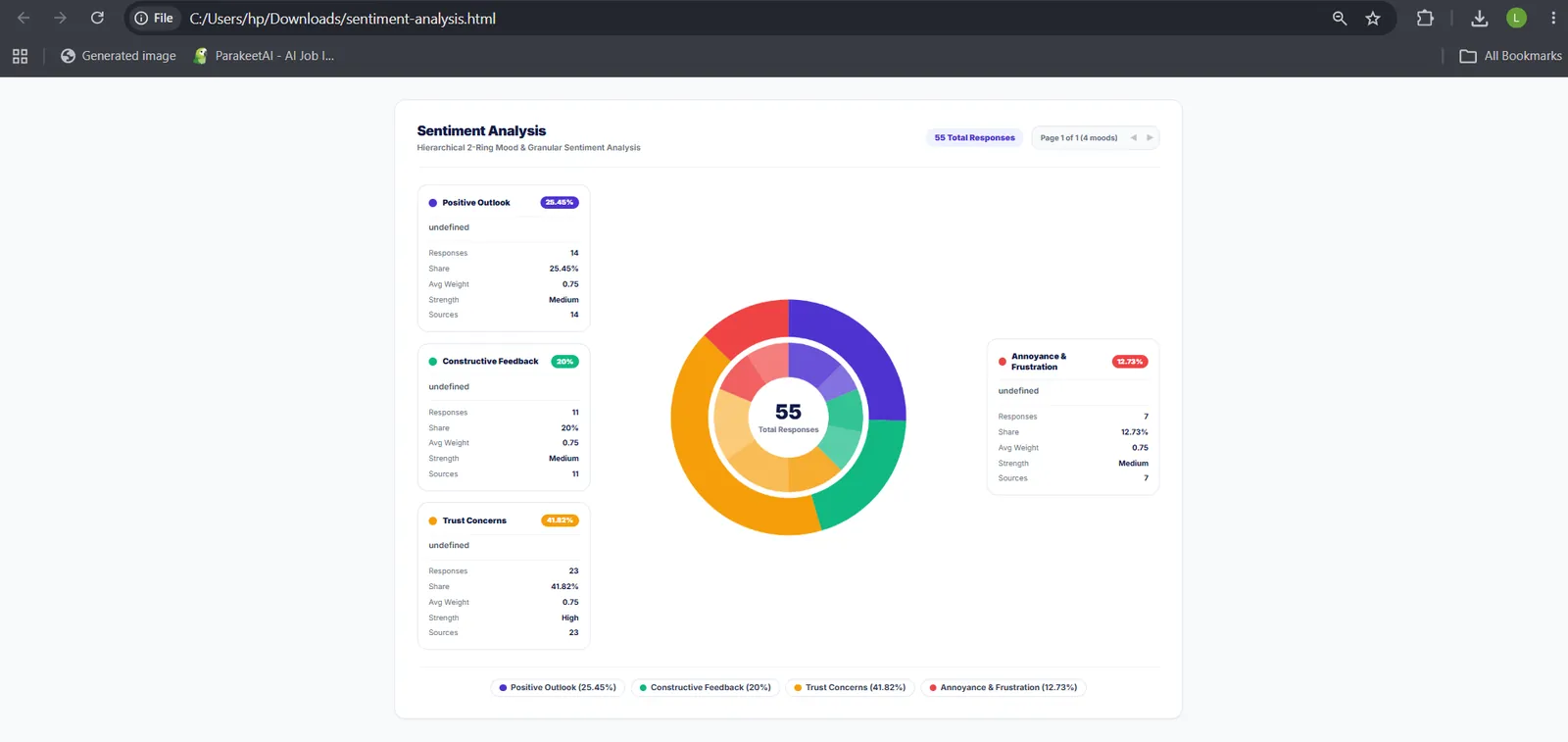The width and height of the screenshot is (1568, 742).
Task: Open the Generated image bookmark
Action: coord(119,56)
